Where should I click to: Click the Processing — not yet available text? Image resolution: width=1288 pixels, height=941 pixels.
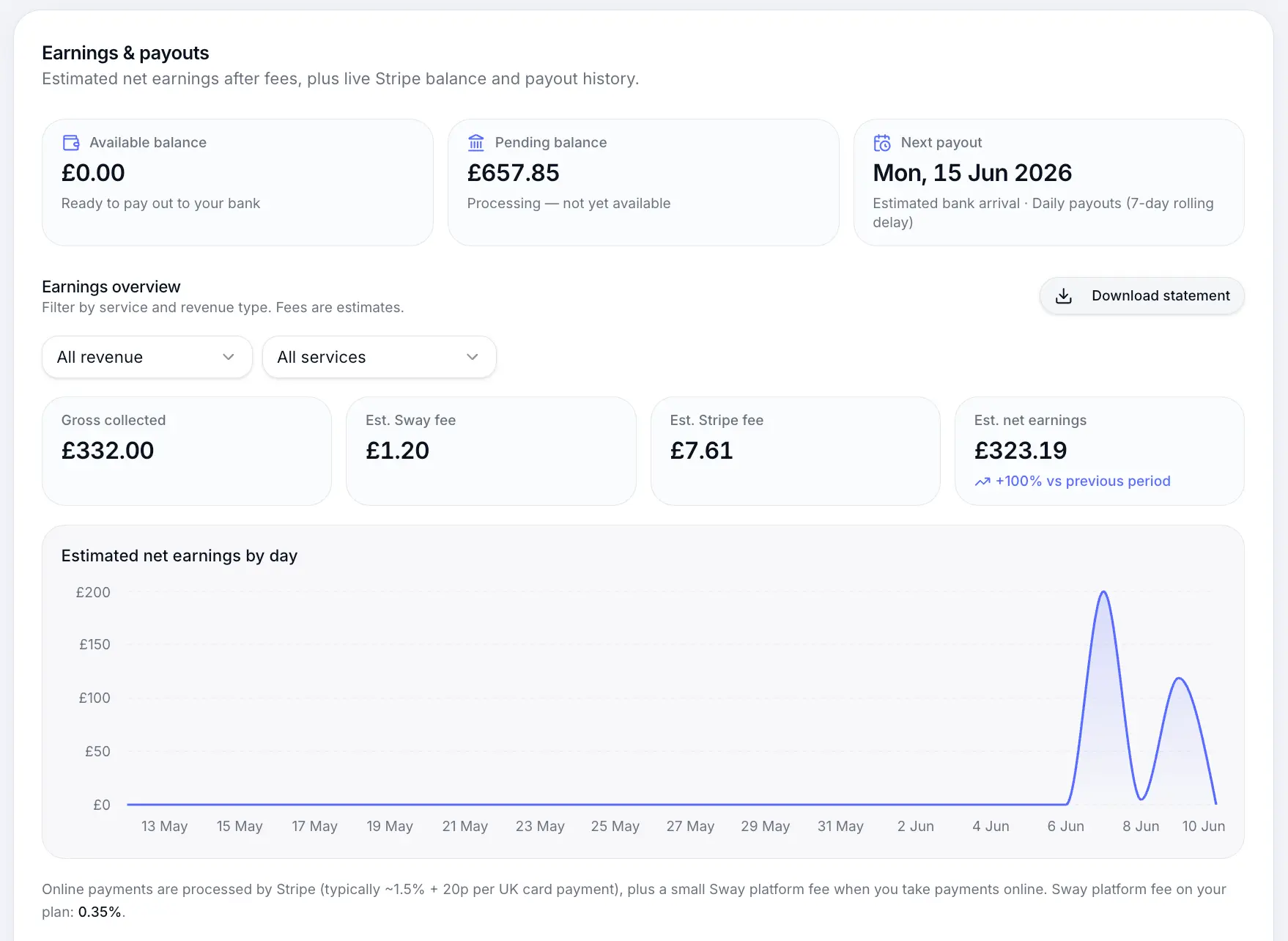[x=569, y=203]
